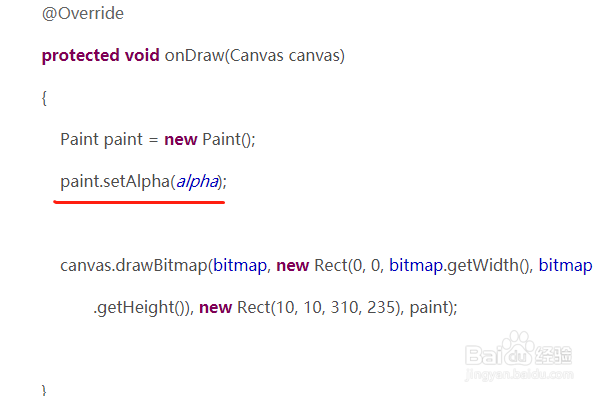Click the first blue bitmap argument
Image resolution: width=607 pixels, height=396 pixels.
point(240,266)
